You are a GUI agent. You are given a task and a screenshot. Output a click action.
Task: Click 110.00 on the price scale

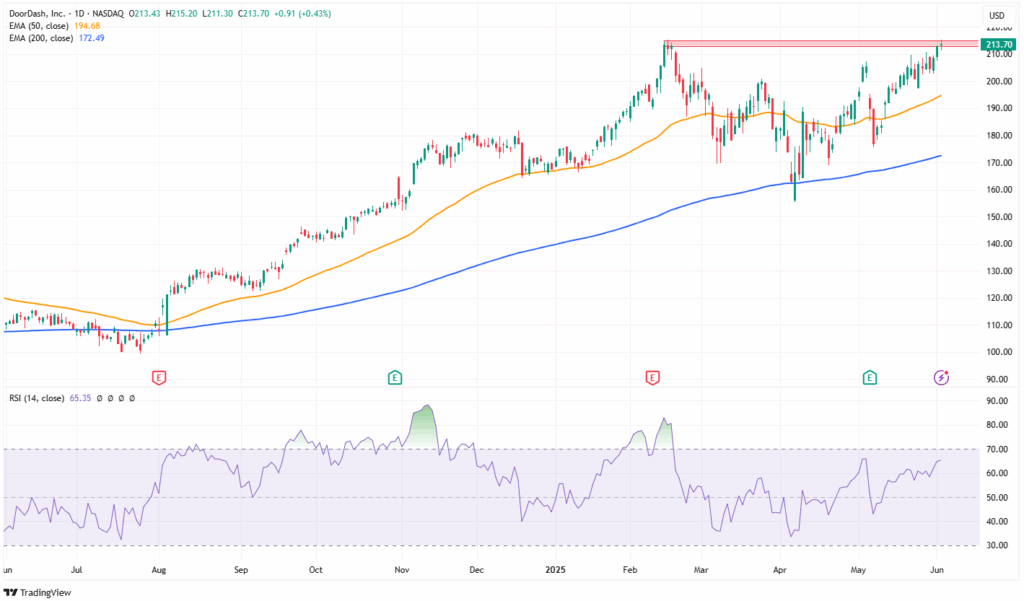tap(999, 325)
